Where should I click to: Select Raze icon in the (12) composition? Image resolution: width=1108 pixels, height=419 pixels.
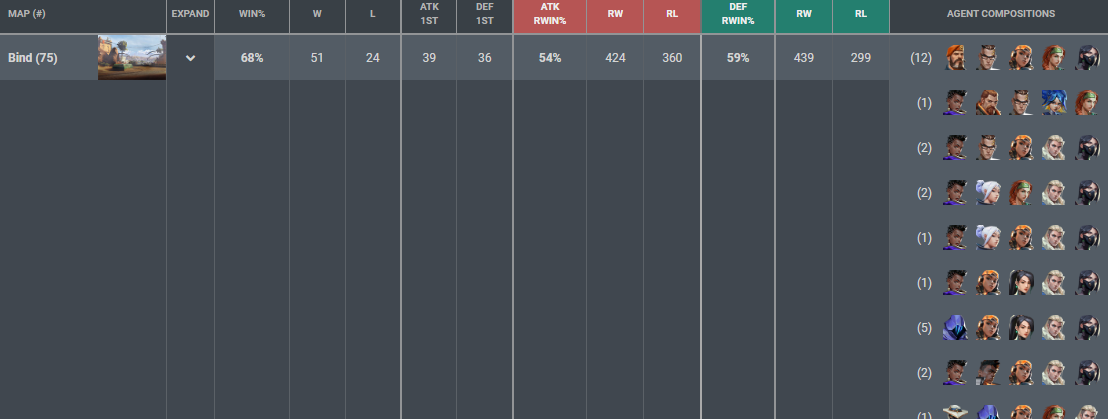pyautogui.click(x=1021, y=58)
